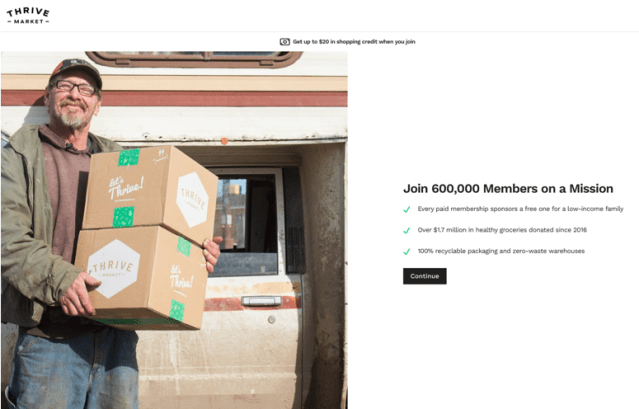Click the hexagon Thrive logo on upper box
Viewport: 639px width, 409px height.
tap(192, 199)
